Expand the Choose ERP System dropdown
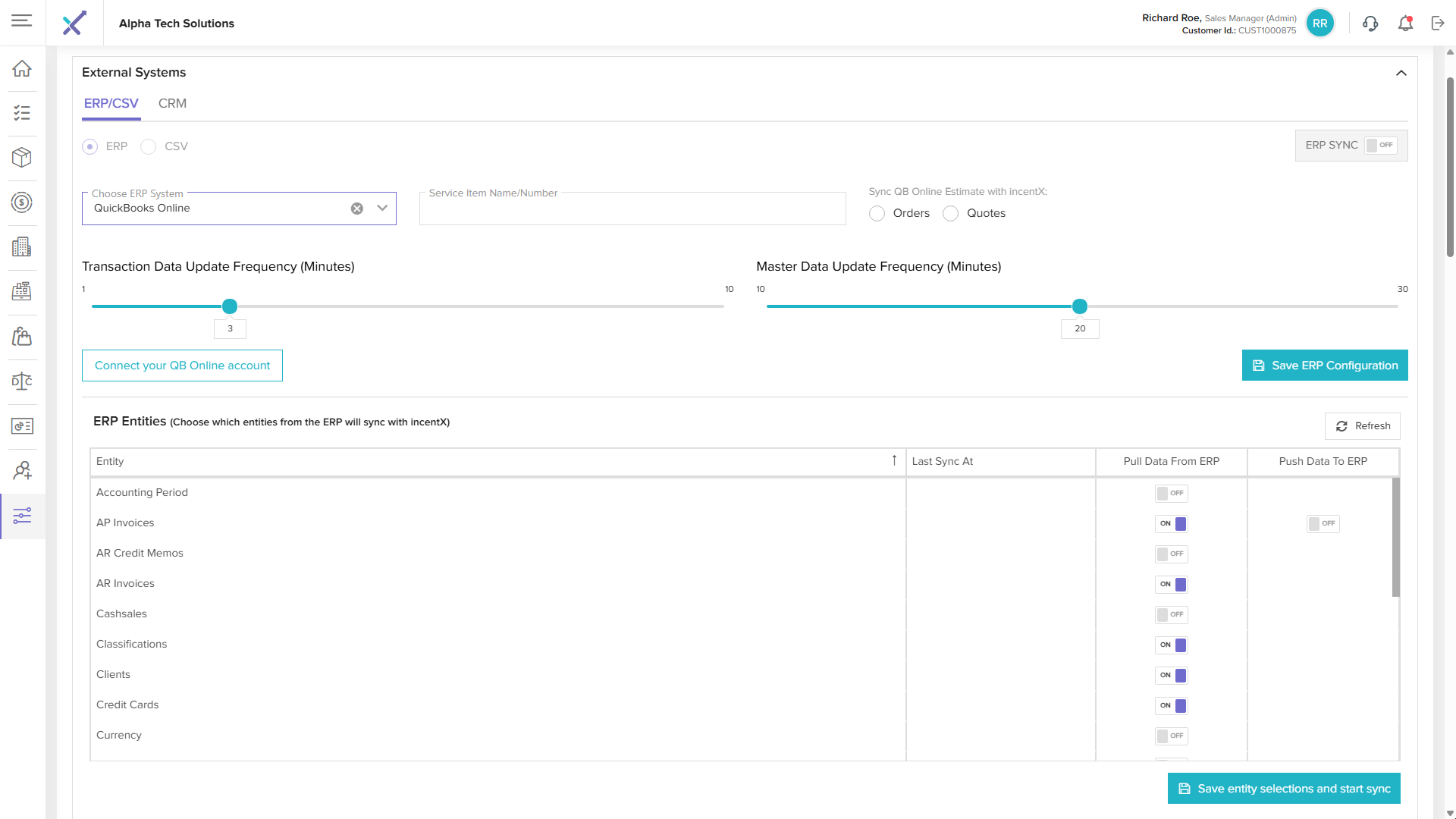This screenshot has height=819, width=1456. [382, 209]
